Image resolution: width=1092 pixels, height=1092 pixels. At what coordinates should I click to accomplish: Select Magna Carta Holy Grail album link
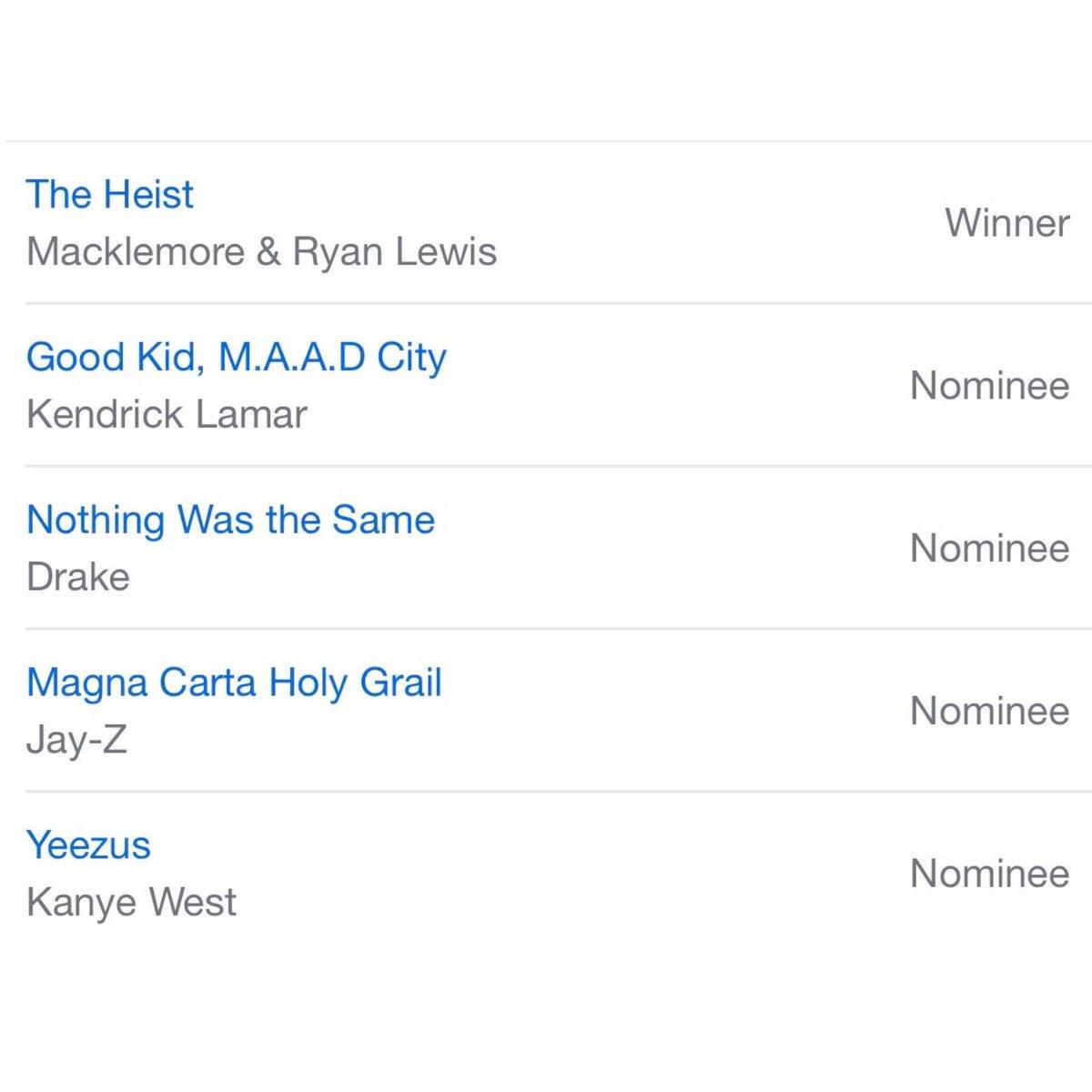[235, 682]
